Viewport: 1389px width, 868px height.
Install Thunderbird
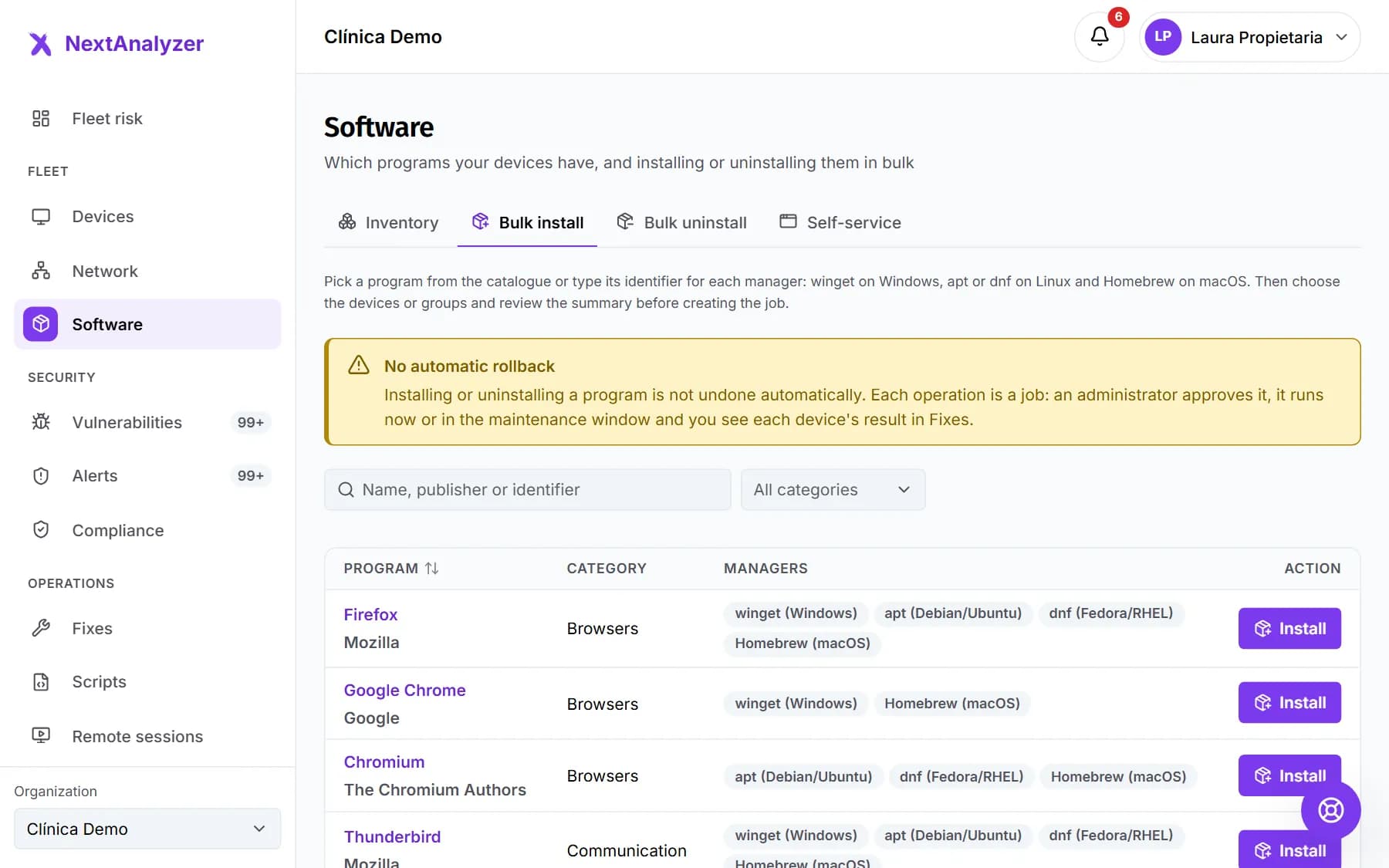(x=1289, y=850)
